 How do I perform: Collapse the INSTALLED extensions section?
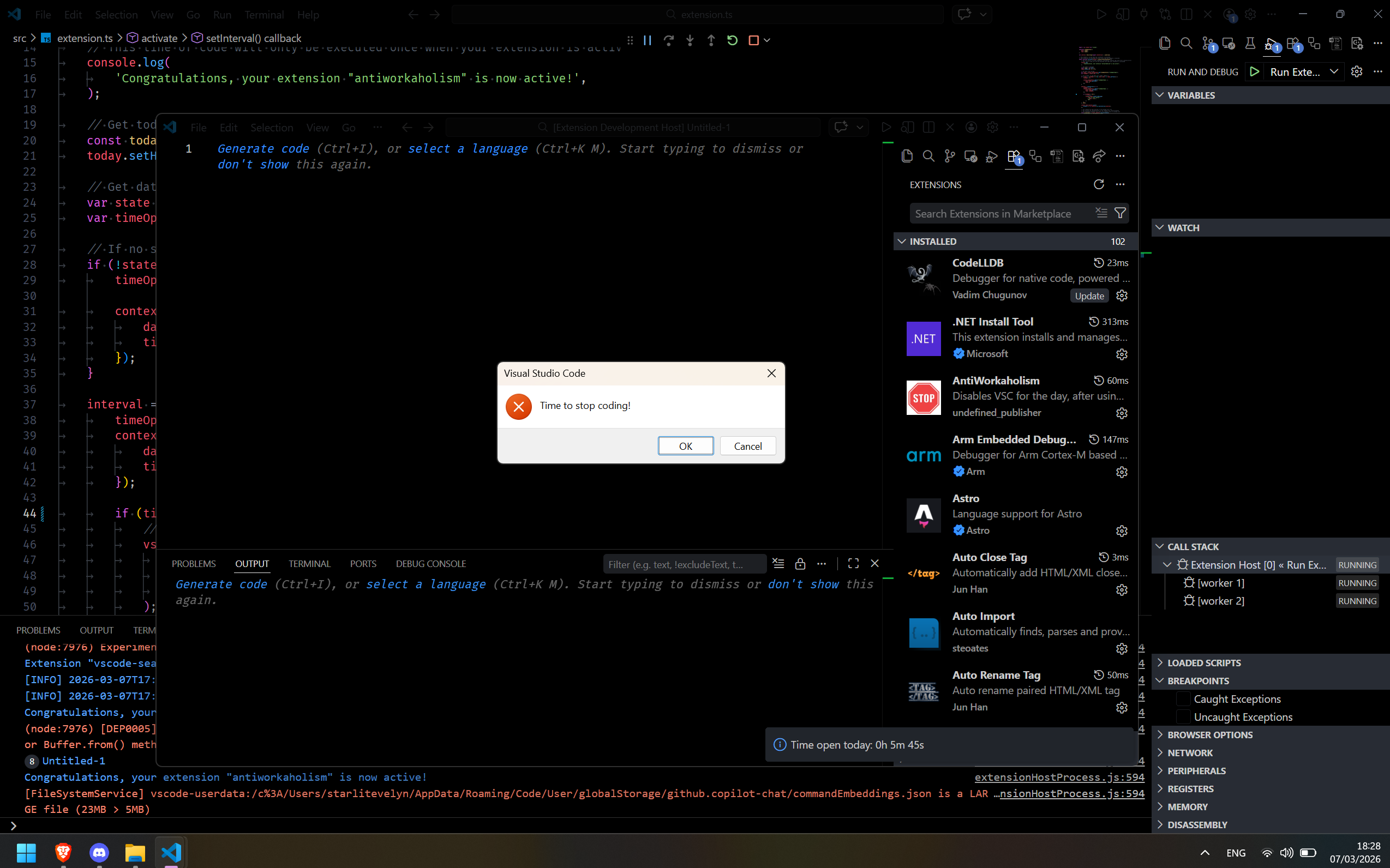(902, 241)
